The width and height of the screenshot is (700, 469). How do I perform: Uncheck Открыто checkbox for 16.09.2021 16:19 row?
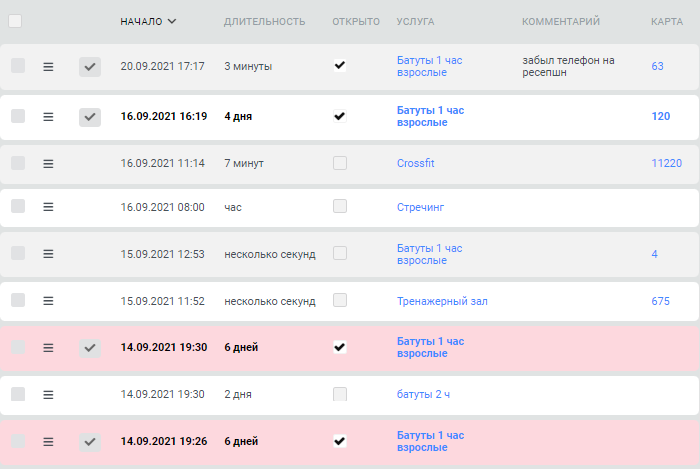pyautogui.click(x=340, y=116)
